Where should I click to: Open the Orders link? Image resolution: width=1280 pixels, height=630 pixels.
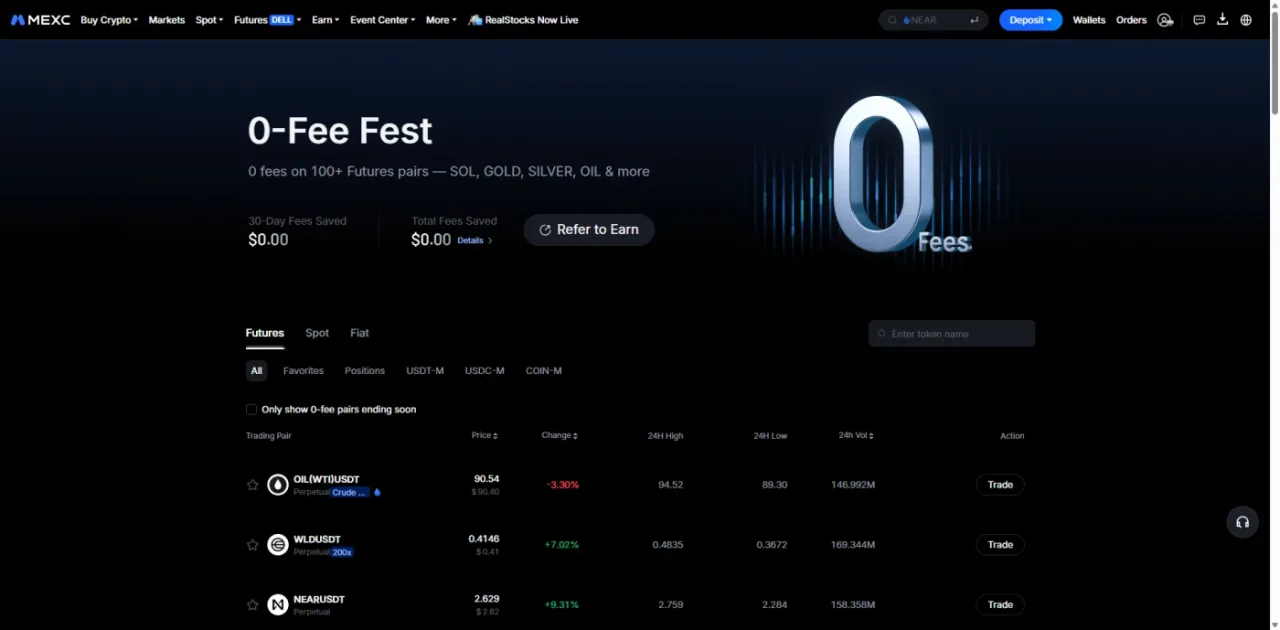click(x=1131, y=20)
